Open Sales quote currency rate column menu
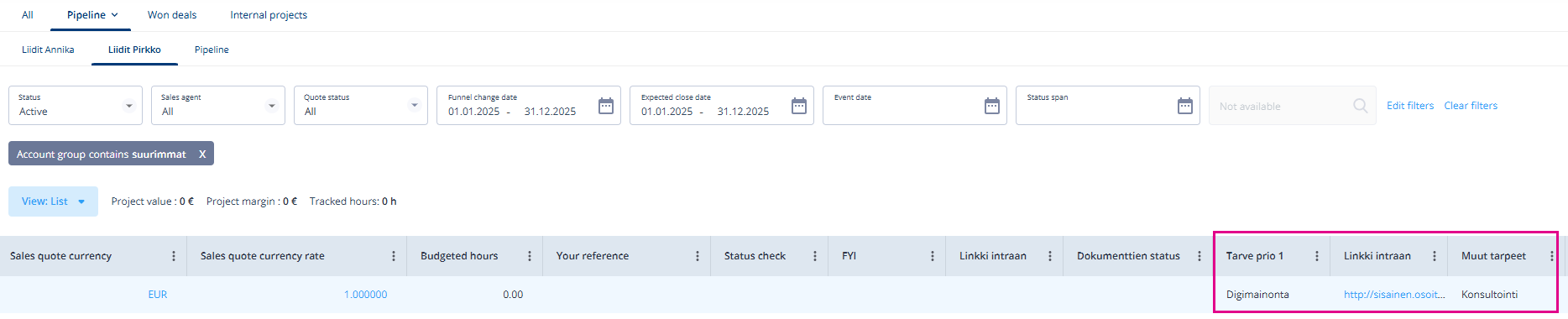Viewport: 1568px width, 319px height. click(x=394, y=256)
